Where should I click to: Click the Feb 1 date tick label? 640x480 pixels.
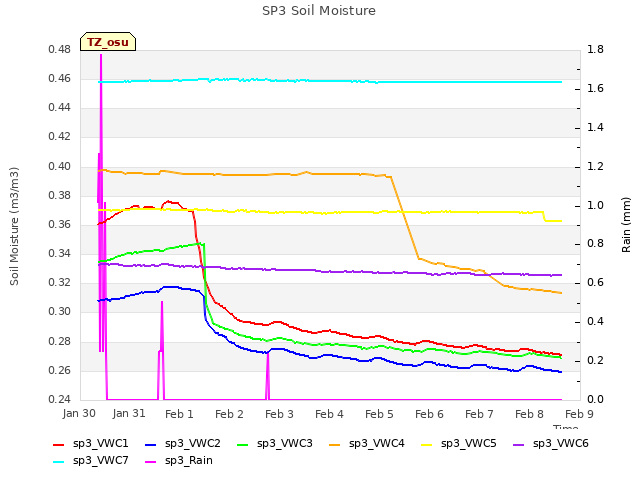[179, 414]
